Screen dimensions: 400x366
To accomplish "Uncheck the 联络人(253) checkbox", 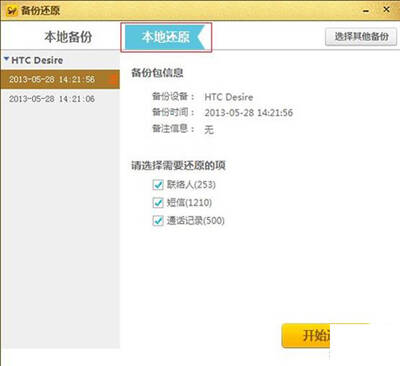I will pos(158,185).
